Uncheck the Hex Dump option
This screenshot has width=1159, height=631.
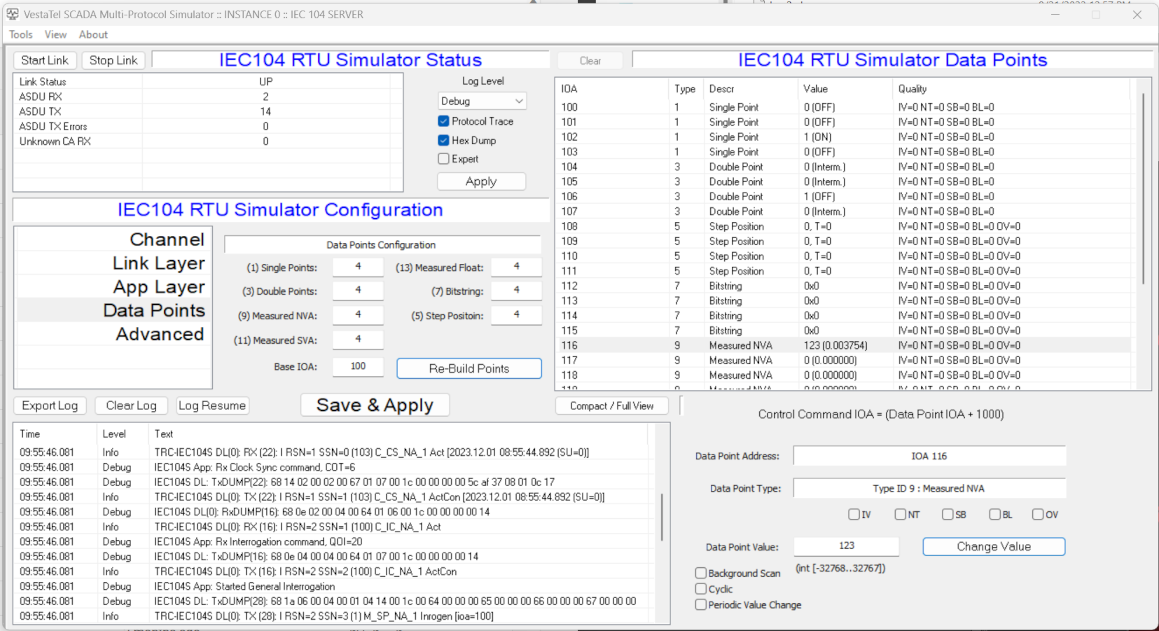click(x=444, y=141)
